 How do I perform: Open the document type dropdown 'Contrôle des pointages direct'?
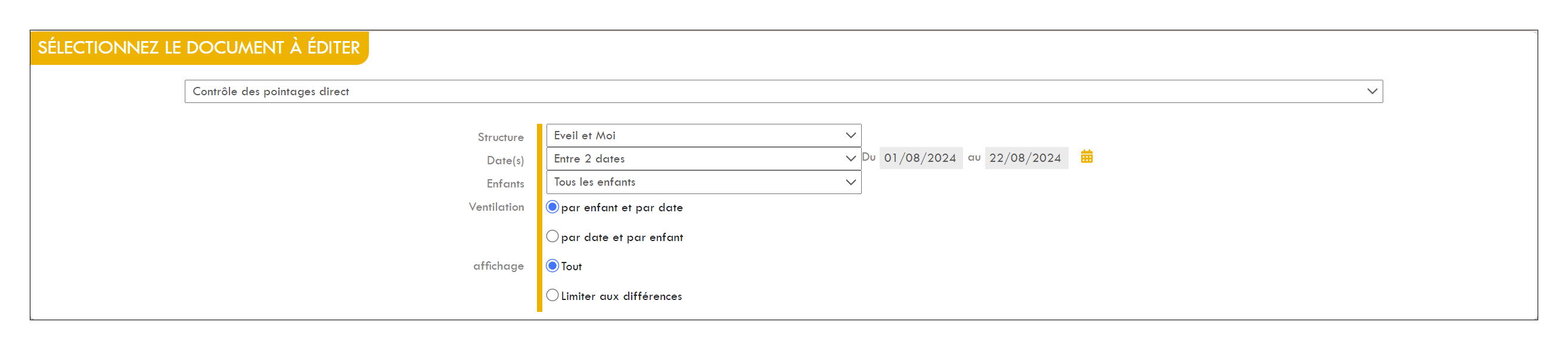point(783,91)
